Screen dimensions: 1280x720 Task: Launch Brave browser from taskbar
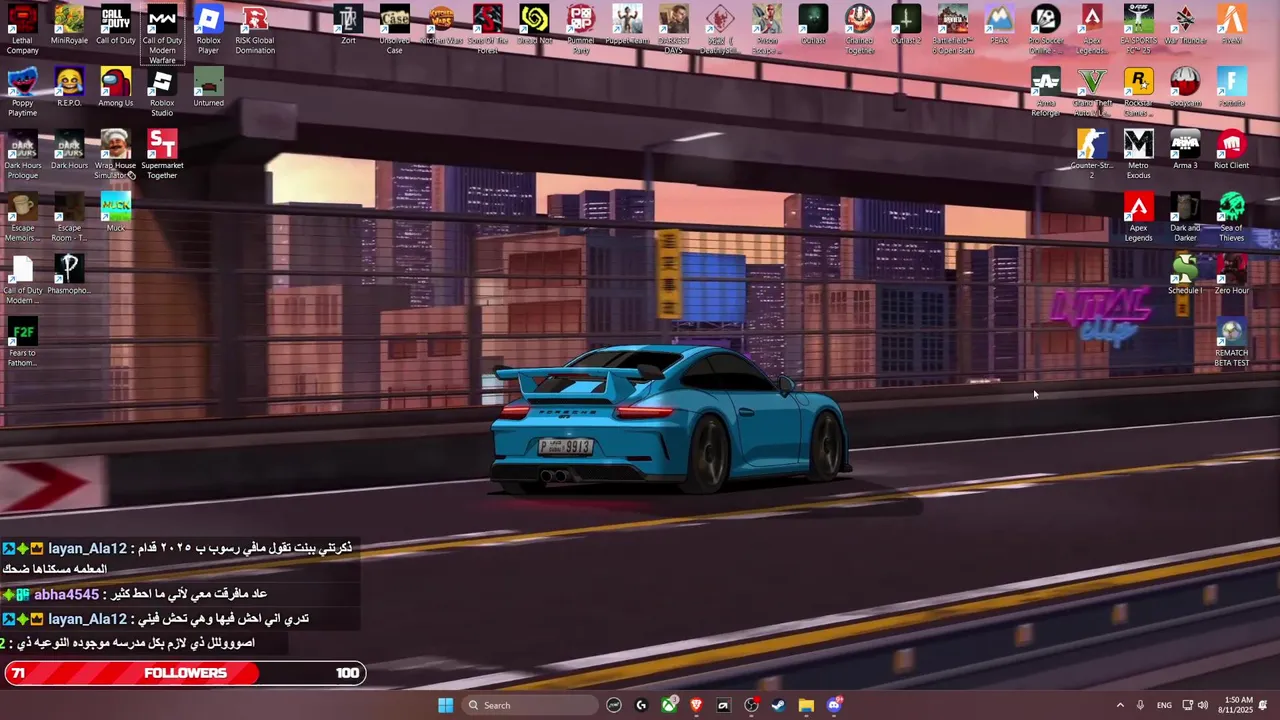(x=696, y=705)
